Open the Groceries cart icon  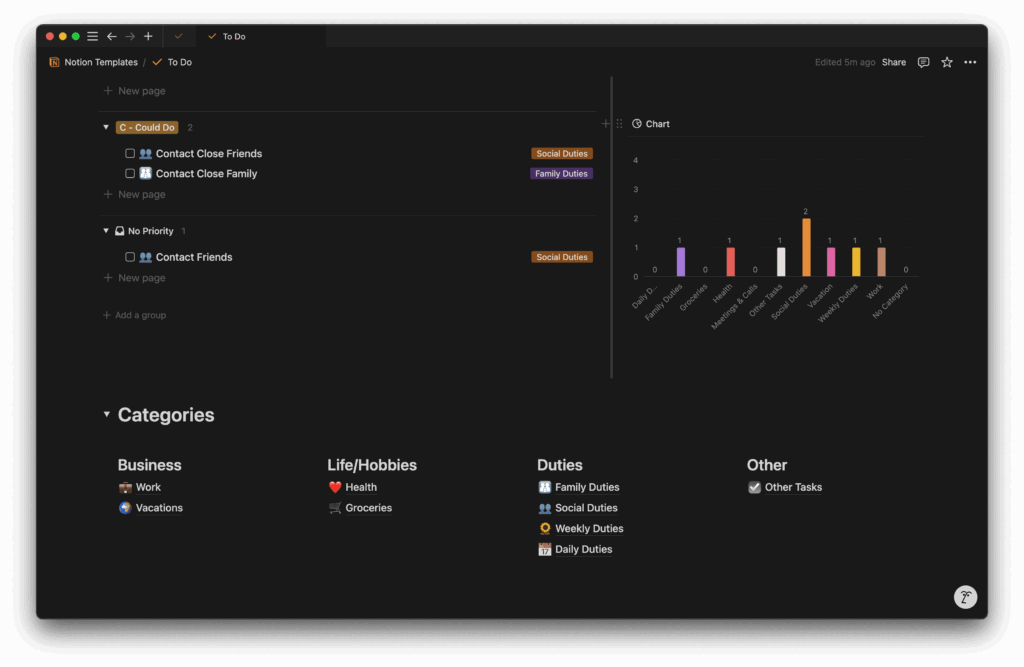[x=335, y=508]
